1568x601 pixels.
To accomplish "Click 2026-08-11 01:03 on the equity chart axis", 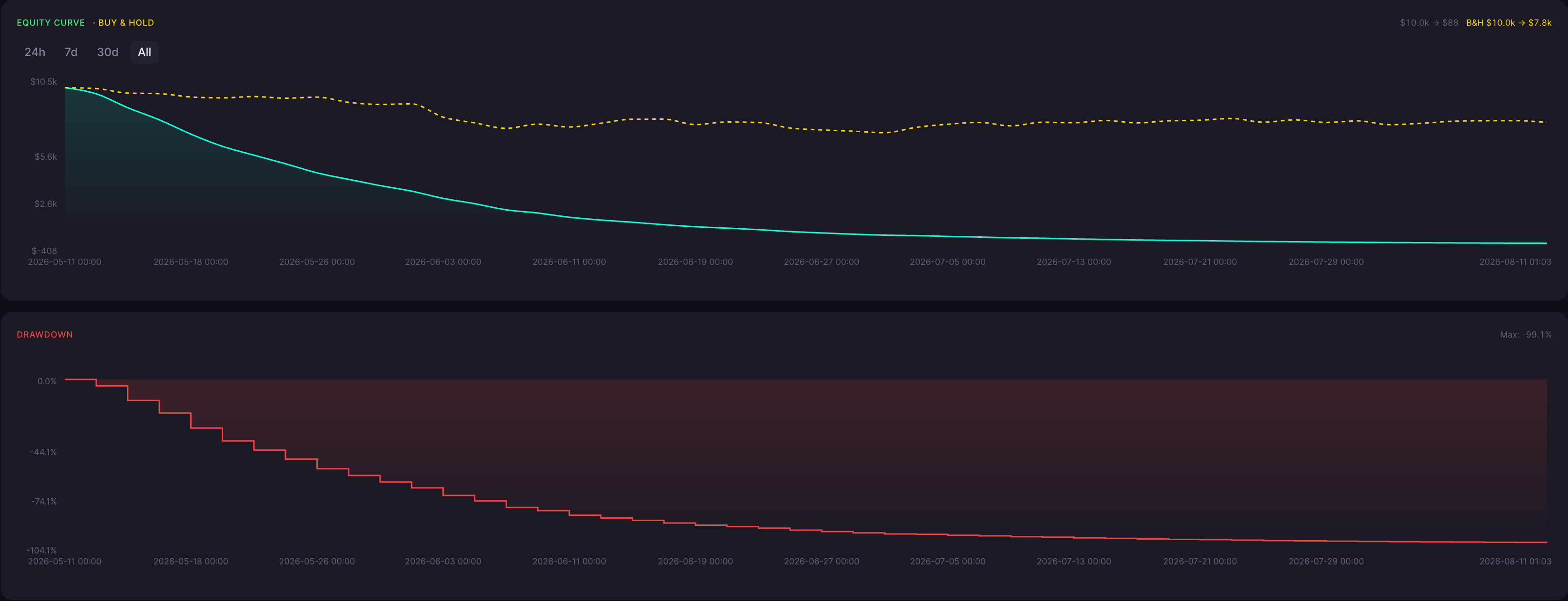I will pos(1515,262).
